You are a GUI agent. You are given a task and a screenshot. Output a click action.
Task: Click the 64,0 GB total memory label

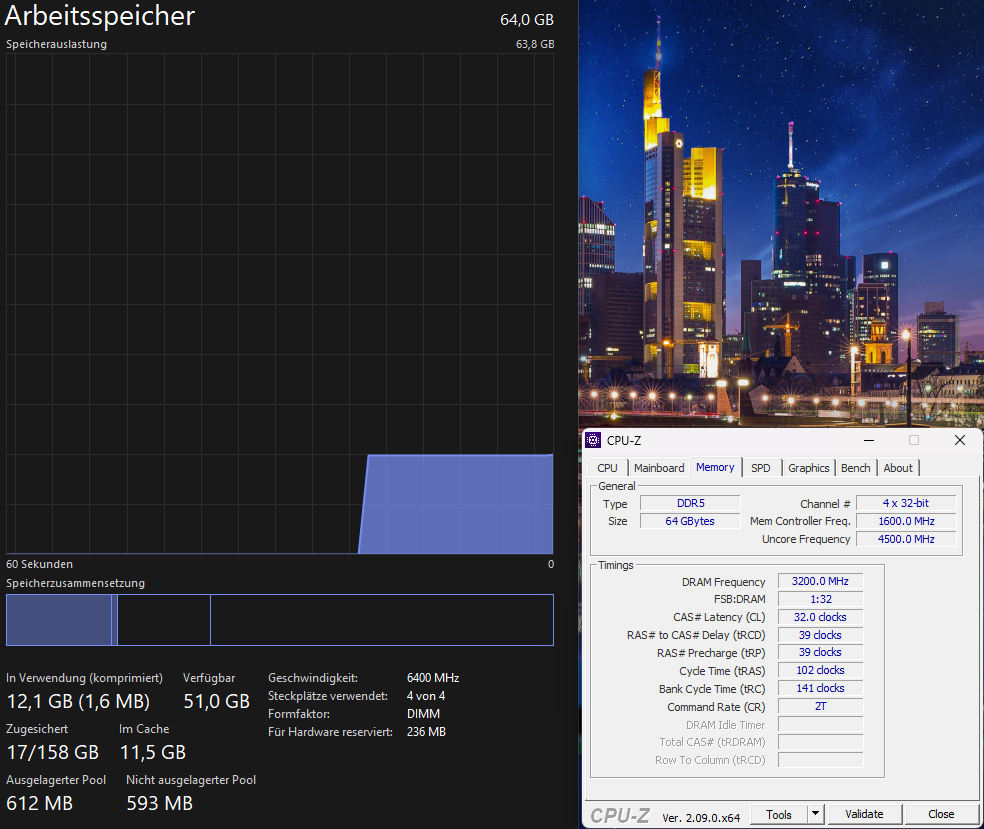click(527, 19)
